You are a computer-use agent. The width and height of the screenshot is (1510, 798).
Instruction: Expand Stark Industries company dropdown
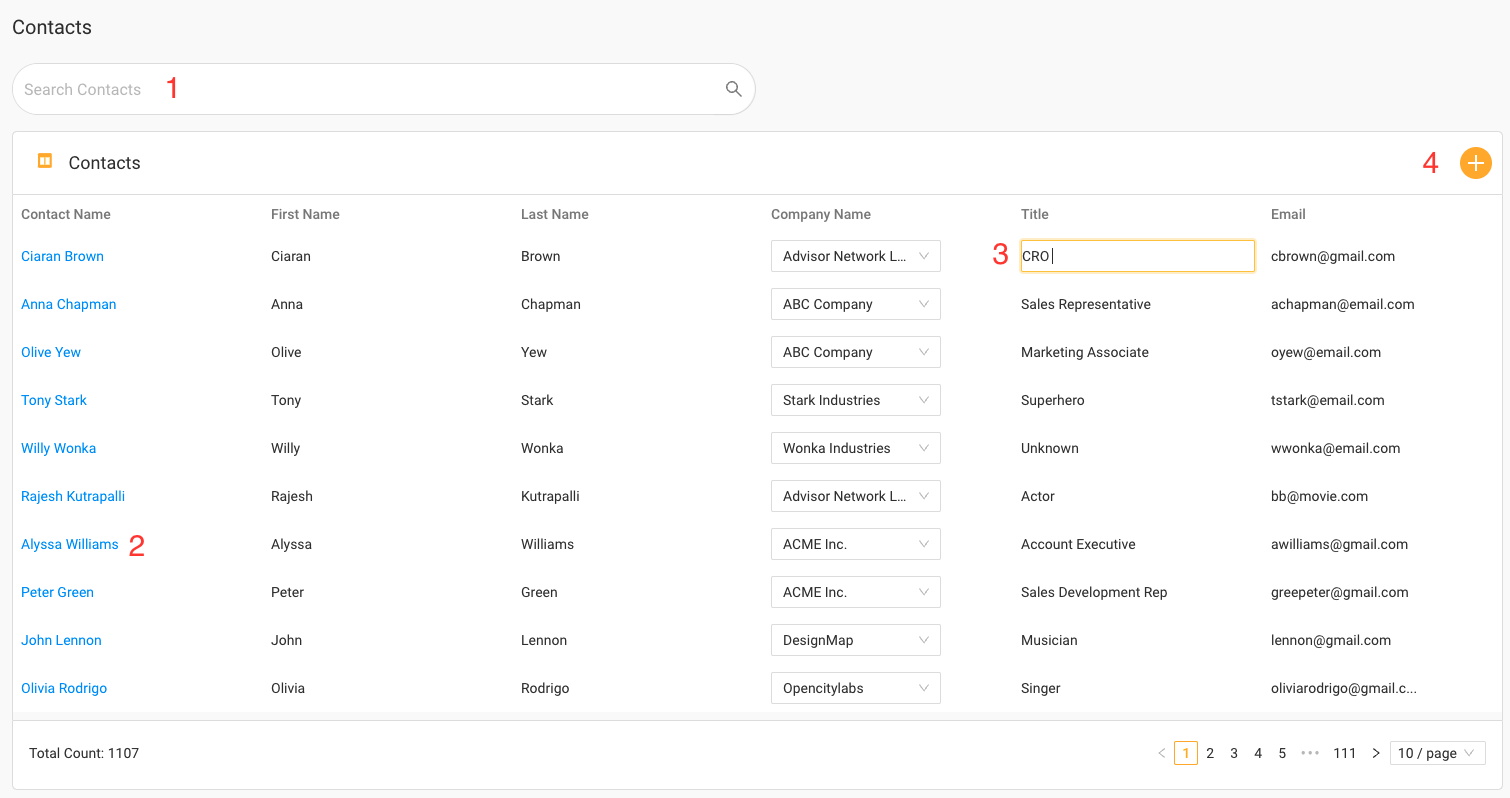(x=855, y=400)
